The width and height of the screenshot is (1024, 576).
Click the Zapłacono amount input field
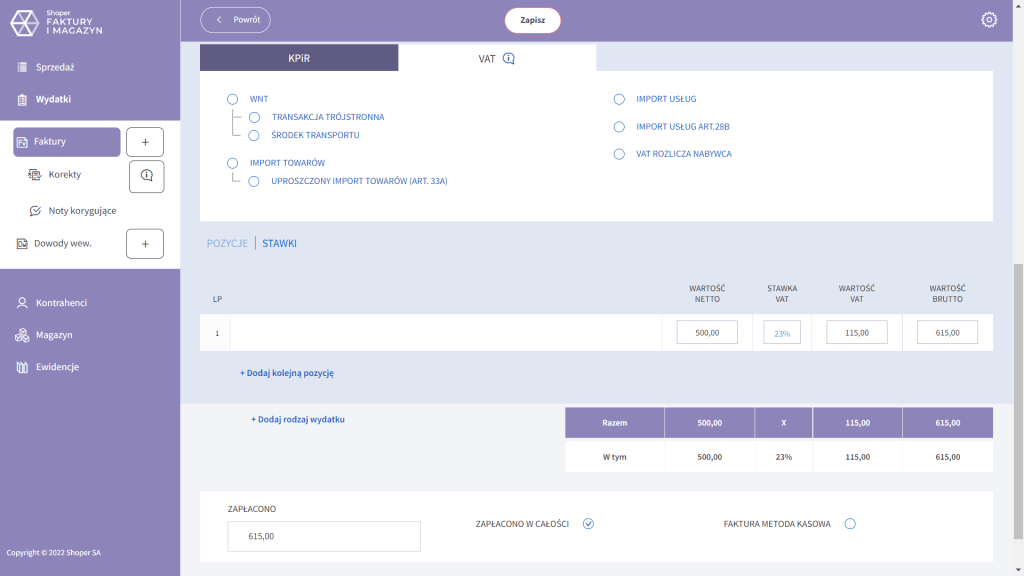click(x=324, y=536)
